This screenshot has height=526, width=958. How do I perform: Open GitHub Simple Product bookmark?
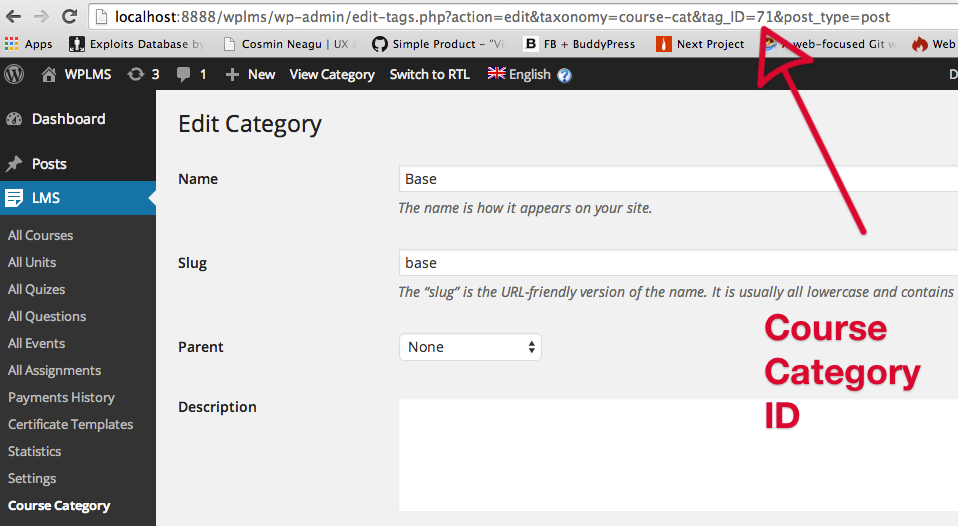point(439,44)
